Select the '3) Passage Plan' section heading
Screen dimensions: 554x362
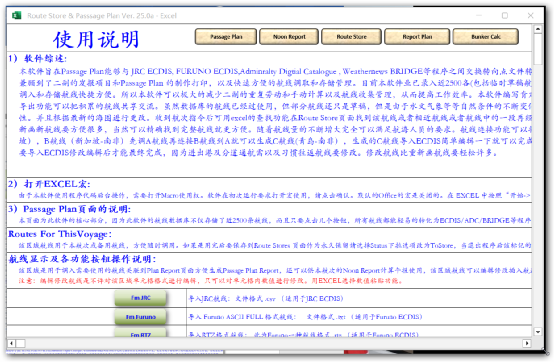70,209
